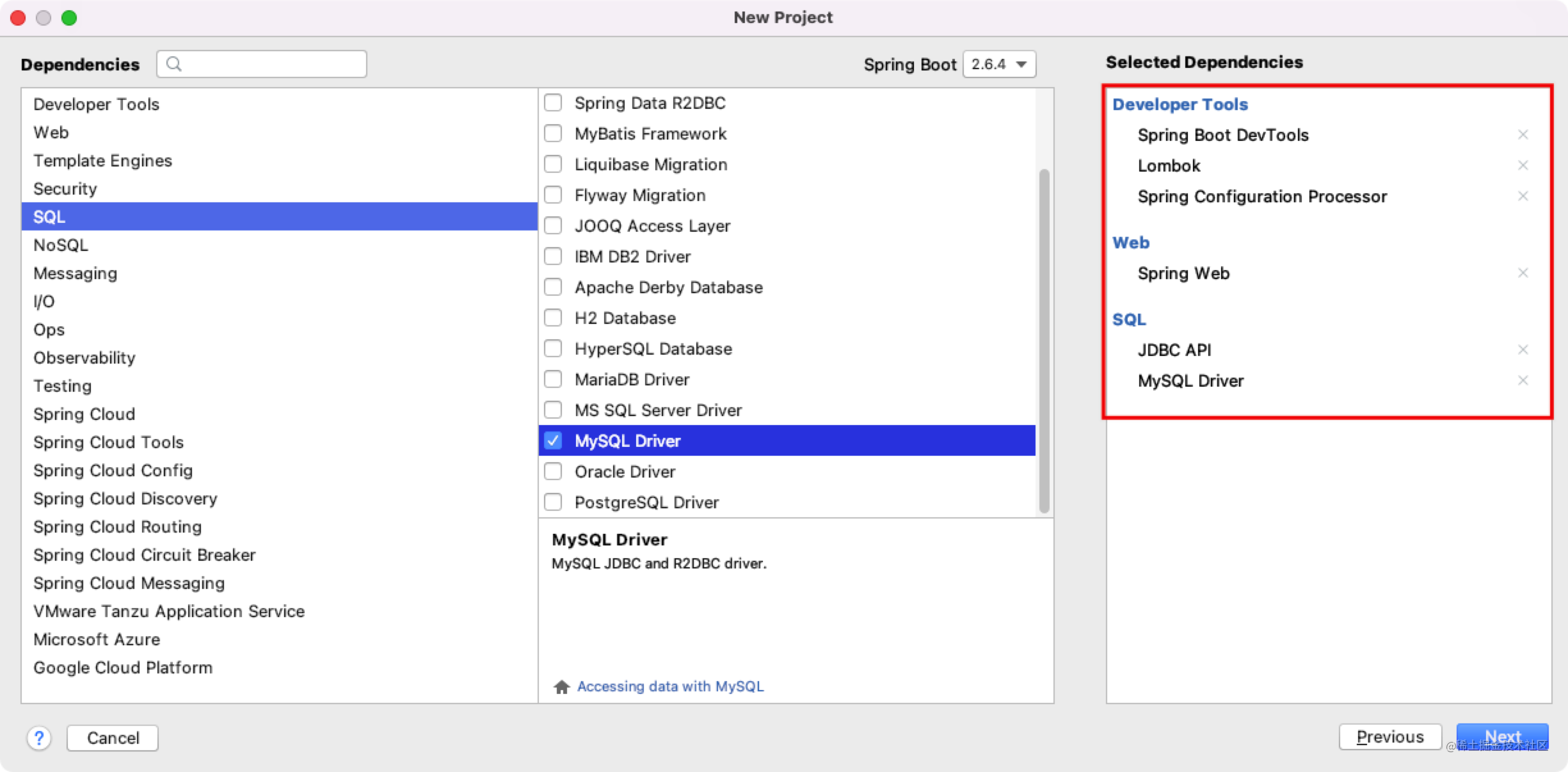The height and width of the screenshot is (772, 1568).
Task: Select the Security category
Action: 65,188
